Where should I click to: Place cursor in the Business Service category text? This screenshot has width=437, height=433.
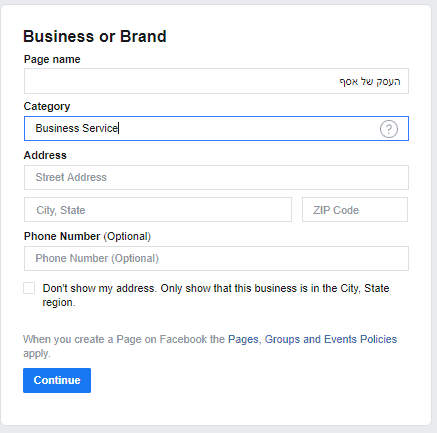[77, 128]
